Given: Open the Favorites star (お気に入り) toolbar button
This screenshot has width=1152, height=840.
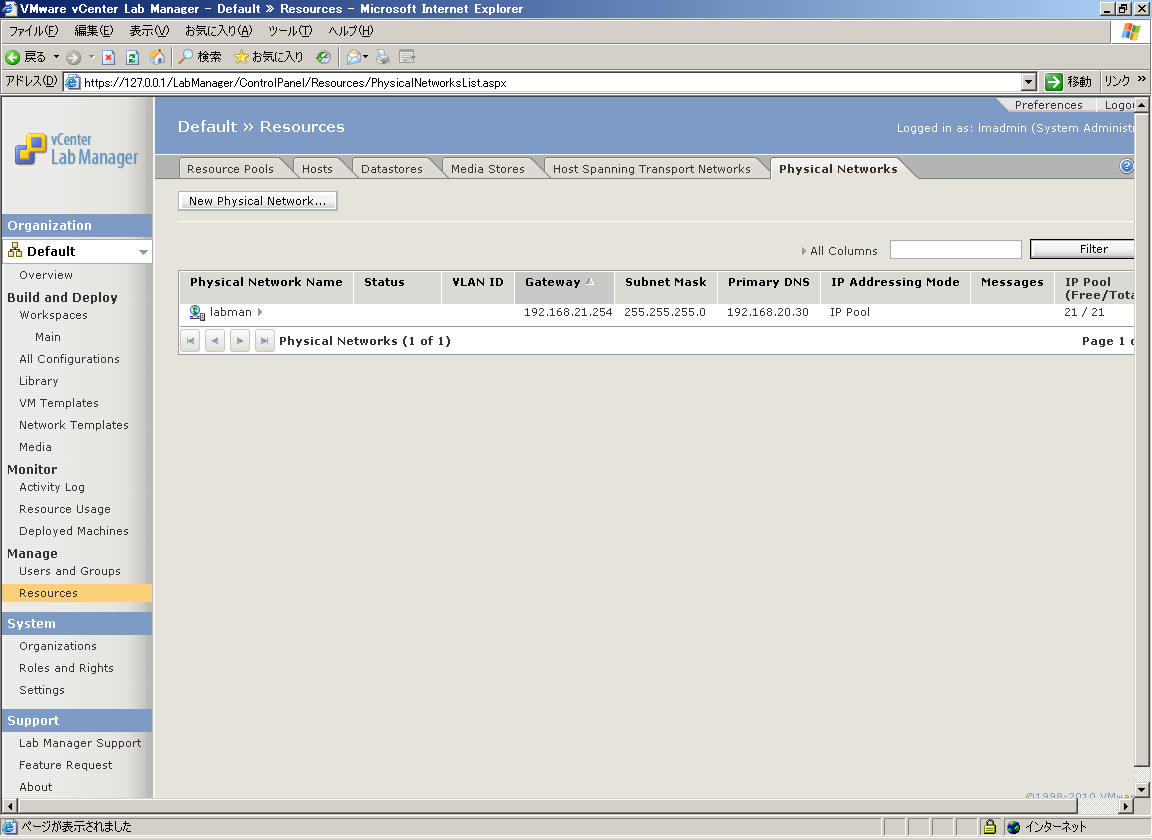Looking at the screenshot, I should coord(268,57).
